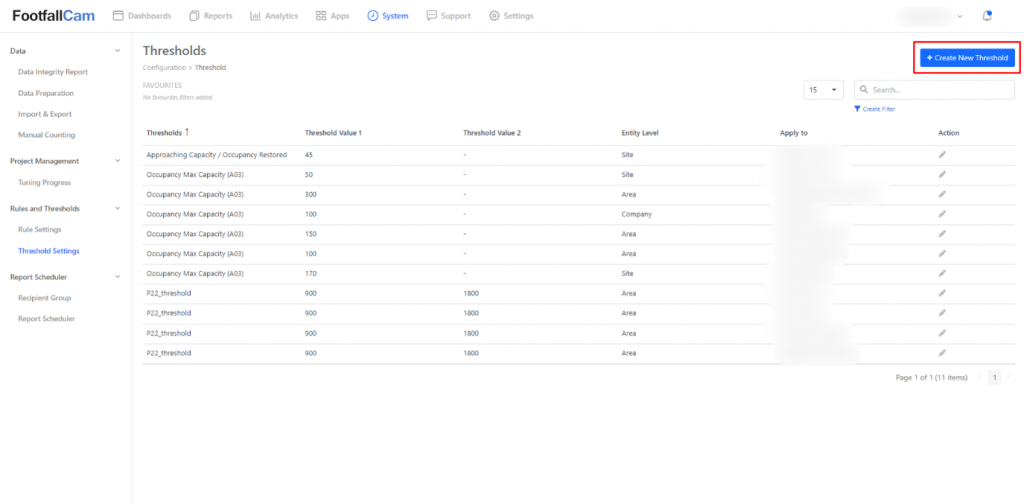Open the Analytics menu
Screen dimensions: 1024x504
274,16
